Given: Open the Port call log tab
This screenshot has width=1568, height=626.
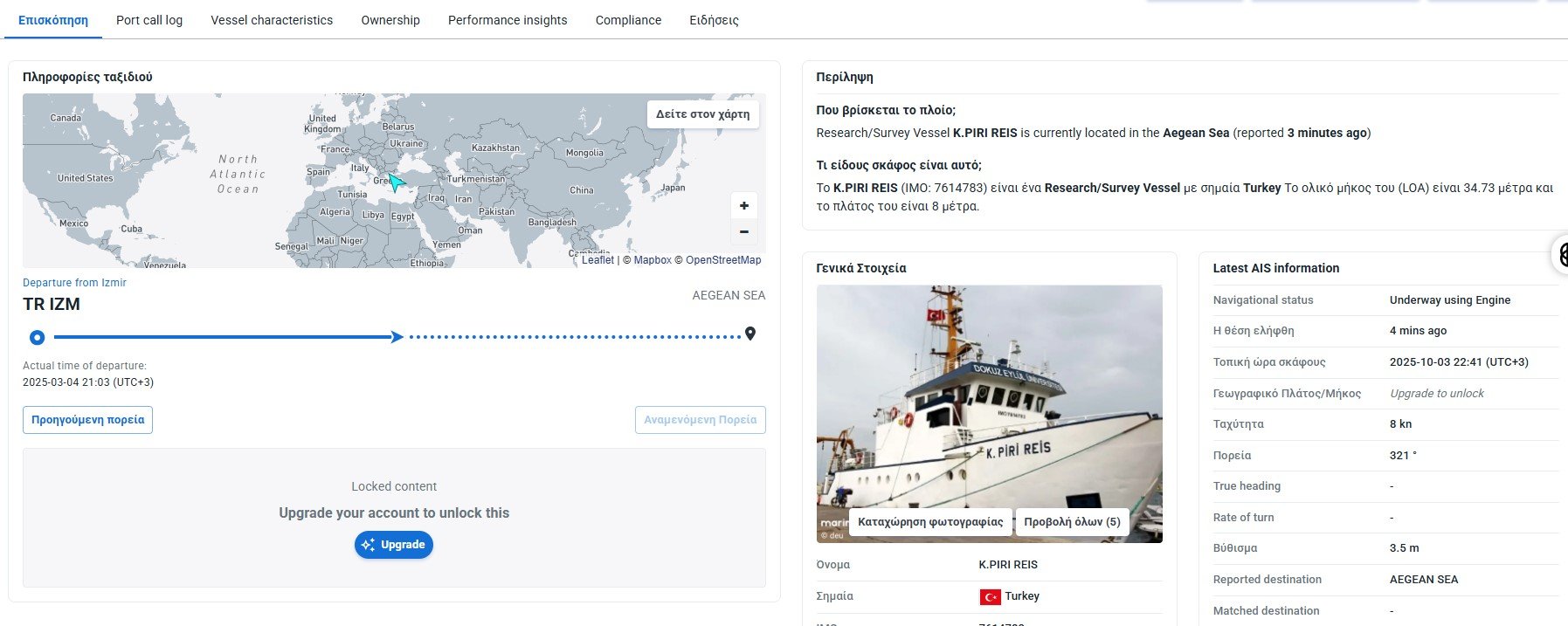Looking at the screenshot, I should point(149,20).
